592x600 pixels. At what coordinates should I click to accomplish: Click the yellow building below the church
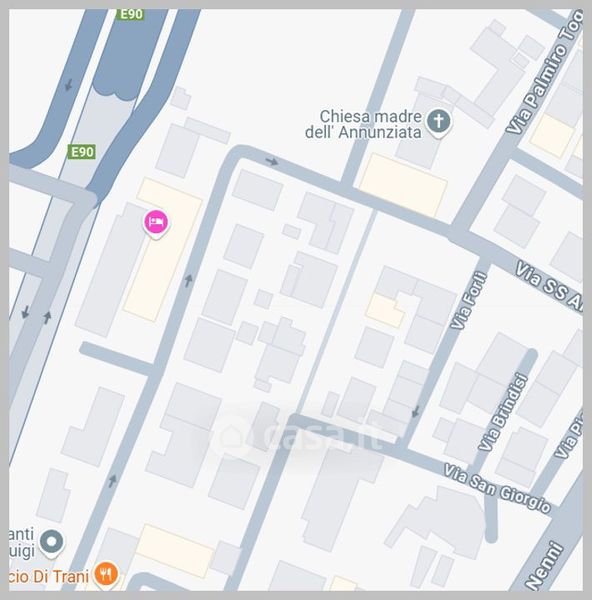403,185
